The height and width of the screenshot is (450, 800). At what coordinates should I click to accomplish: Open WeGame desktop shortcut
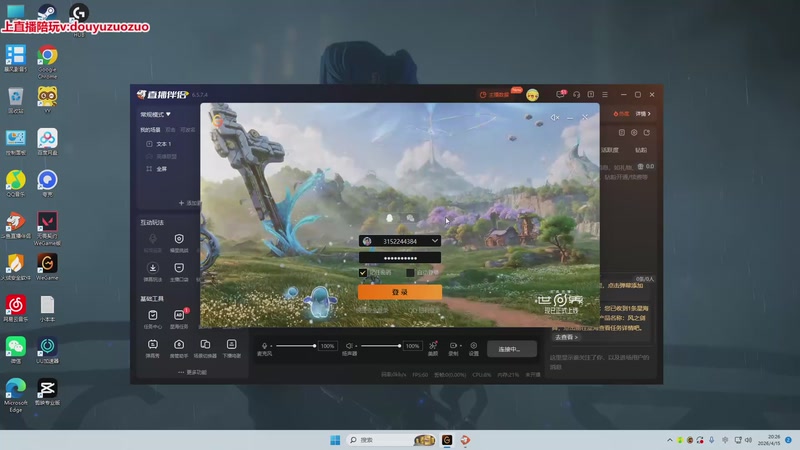[x=47, y=267]
